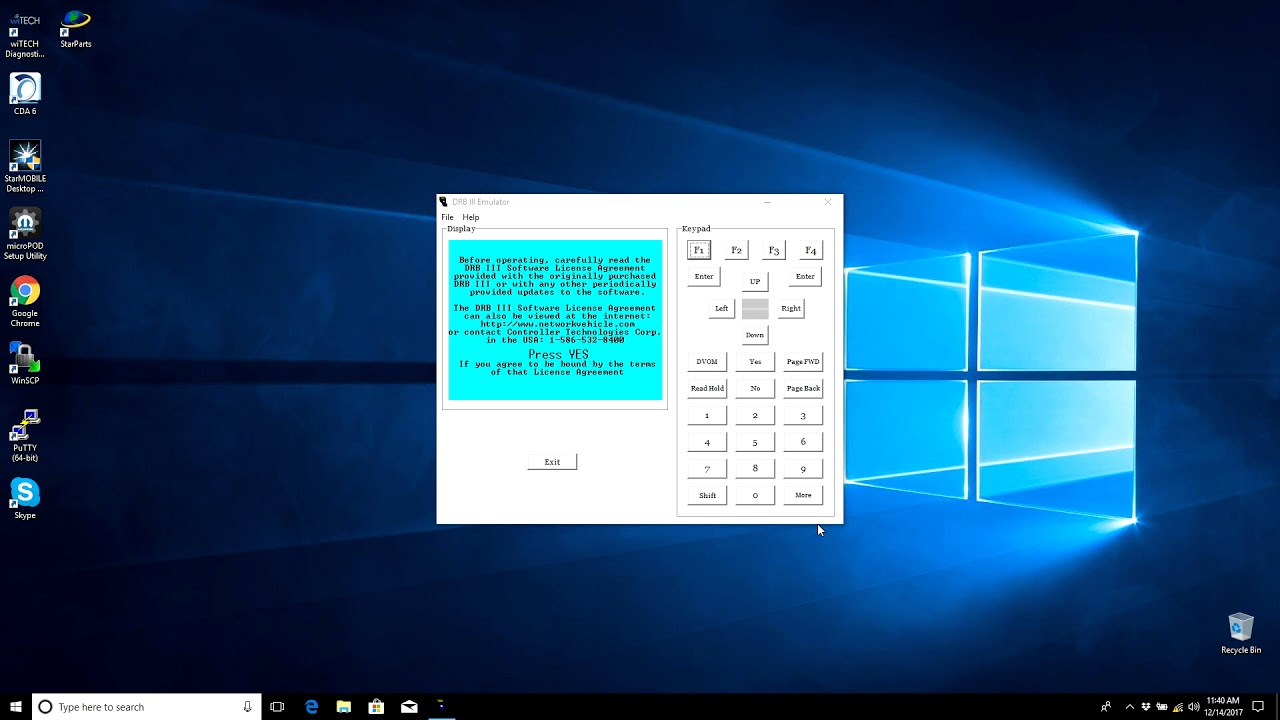Screen dimensions: 1280x720
Task: Open Task View on taskbar
Action: pyautogui.click(x=277, y=707)
